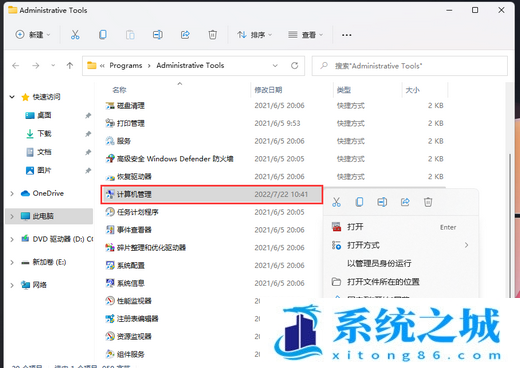Expand the 新加卷 (E:) node
This screenshot has height=368, width=520.
coord(12,262)
